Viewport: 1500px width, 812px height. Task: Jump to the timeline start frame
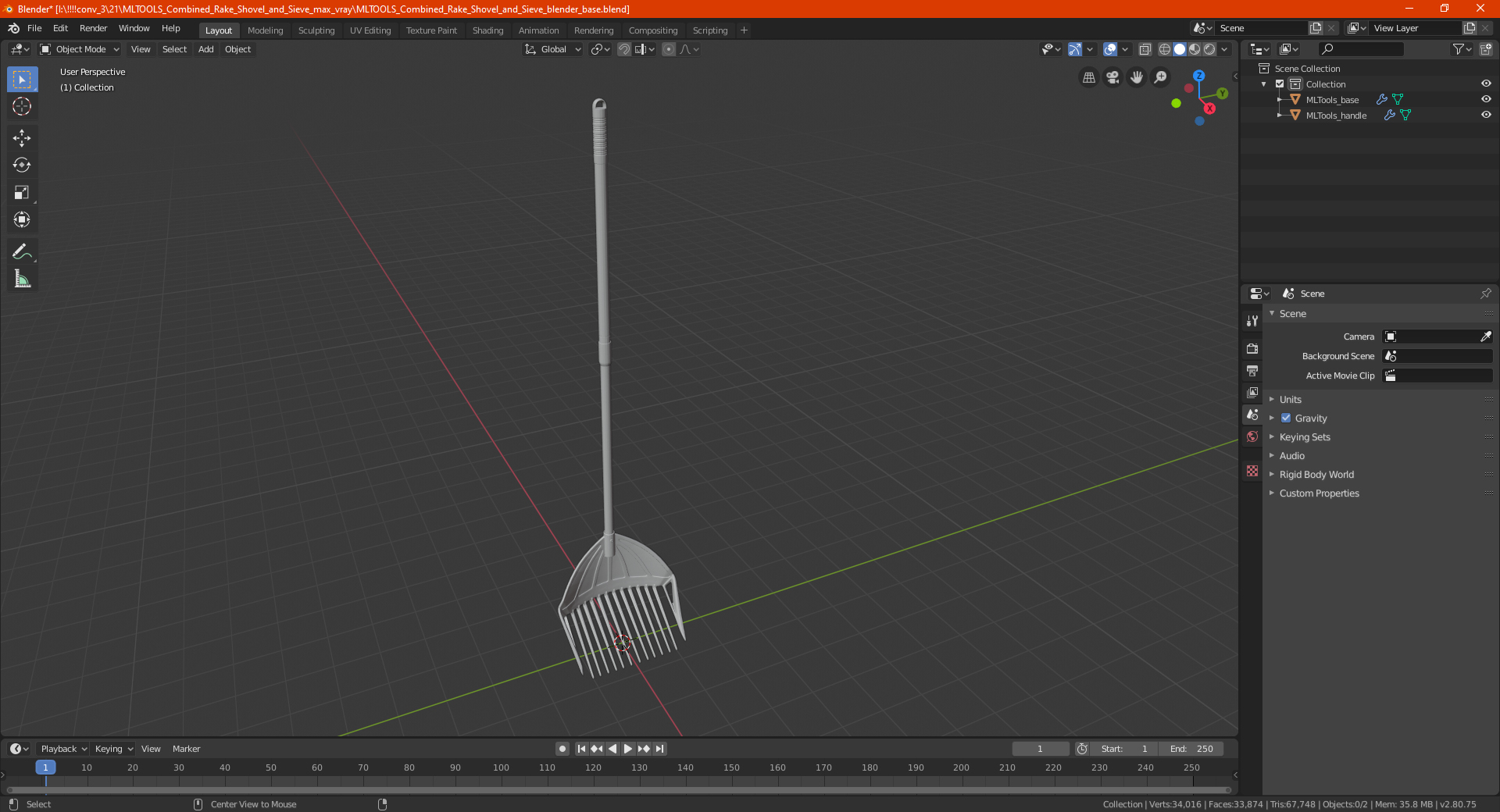581,749
